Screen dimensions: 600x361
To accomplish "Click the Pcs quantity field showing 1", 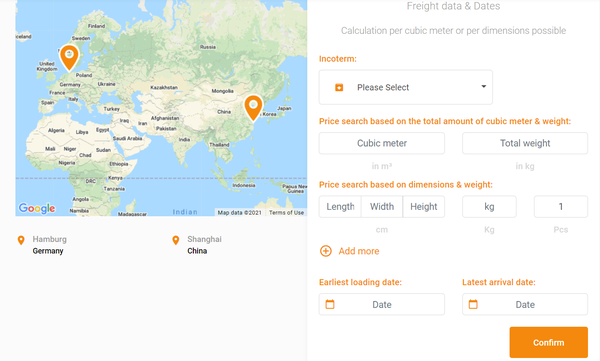I will (x=561, y=207).
